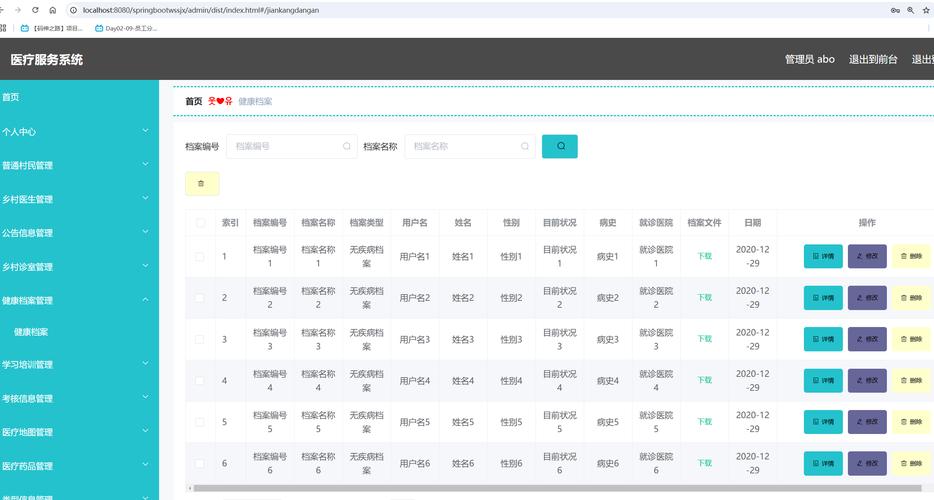Delete row 4 with the 删除 button
Screen dimensions: 934x500
911,380
